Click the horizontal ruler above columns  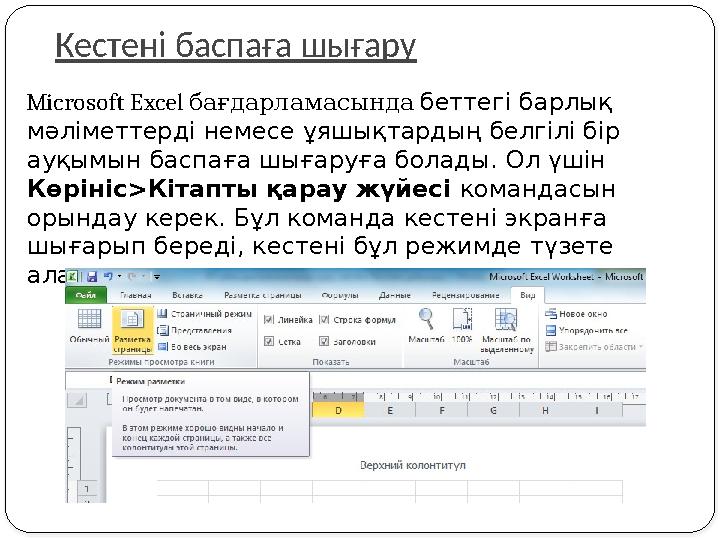(x=478, y=396)
